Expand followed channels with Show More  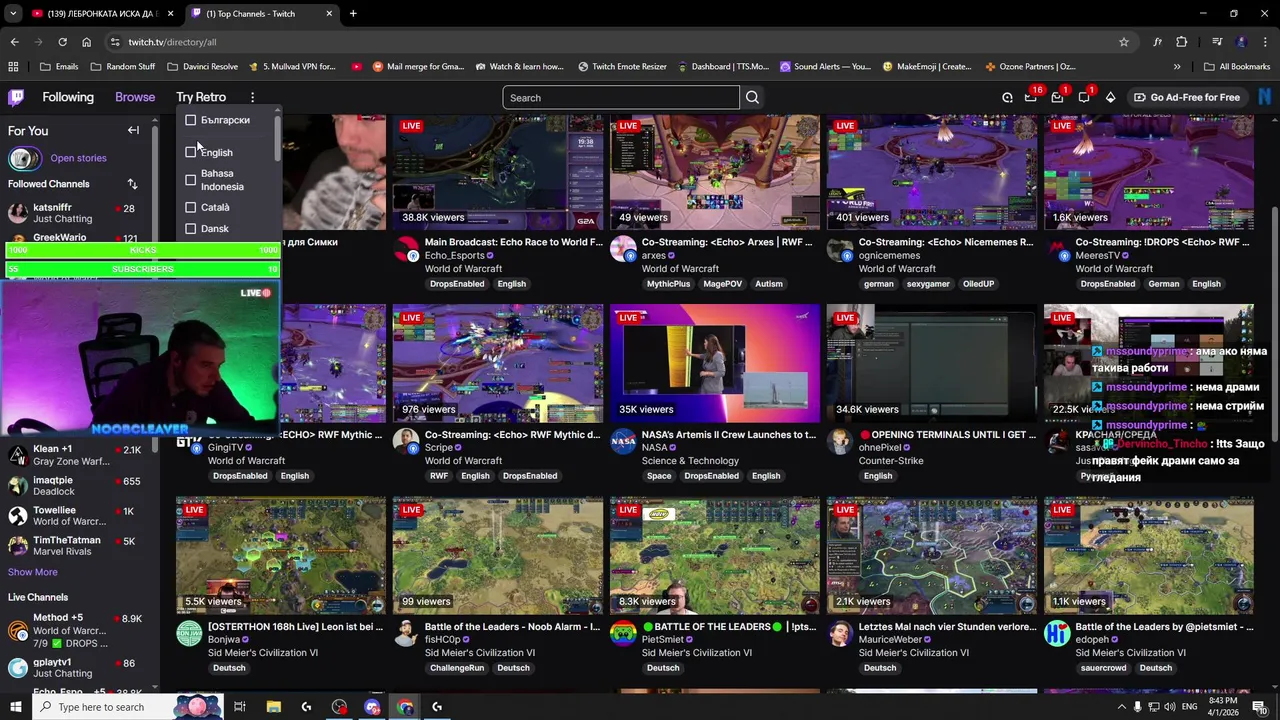pyautogui.click(x=33, y=572)
